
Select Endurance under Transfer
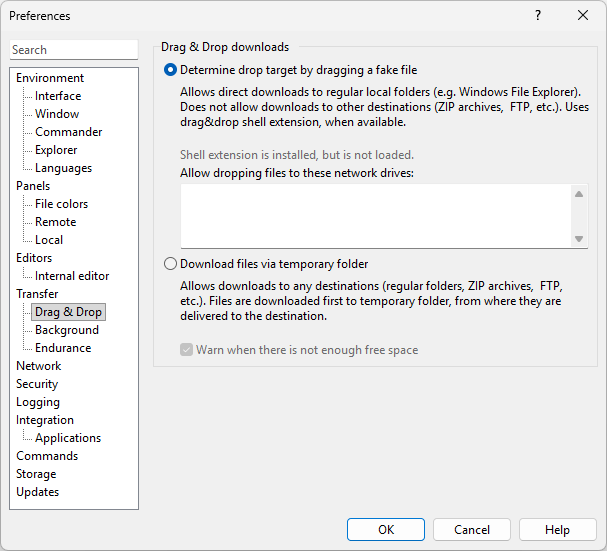63,348
